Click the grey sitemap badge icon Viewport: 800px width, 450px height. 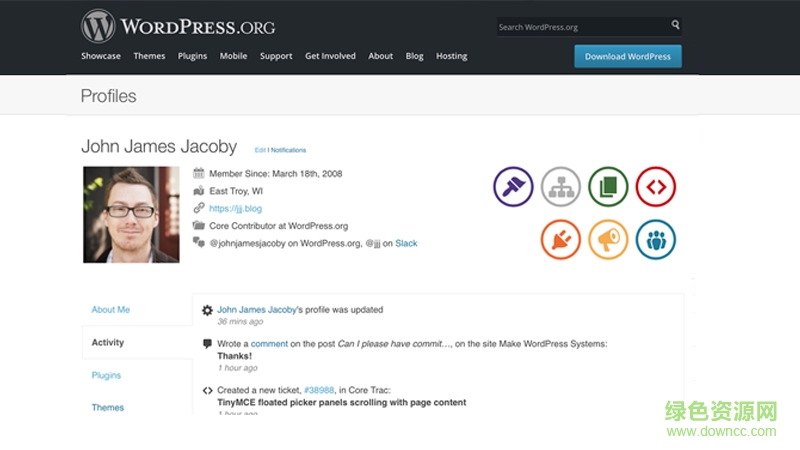pos(561,187)
